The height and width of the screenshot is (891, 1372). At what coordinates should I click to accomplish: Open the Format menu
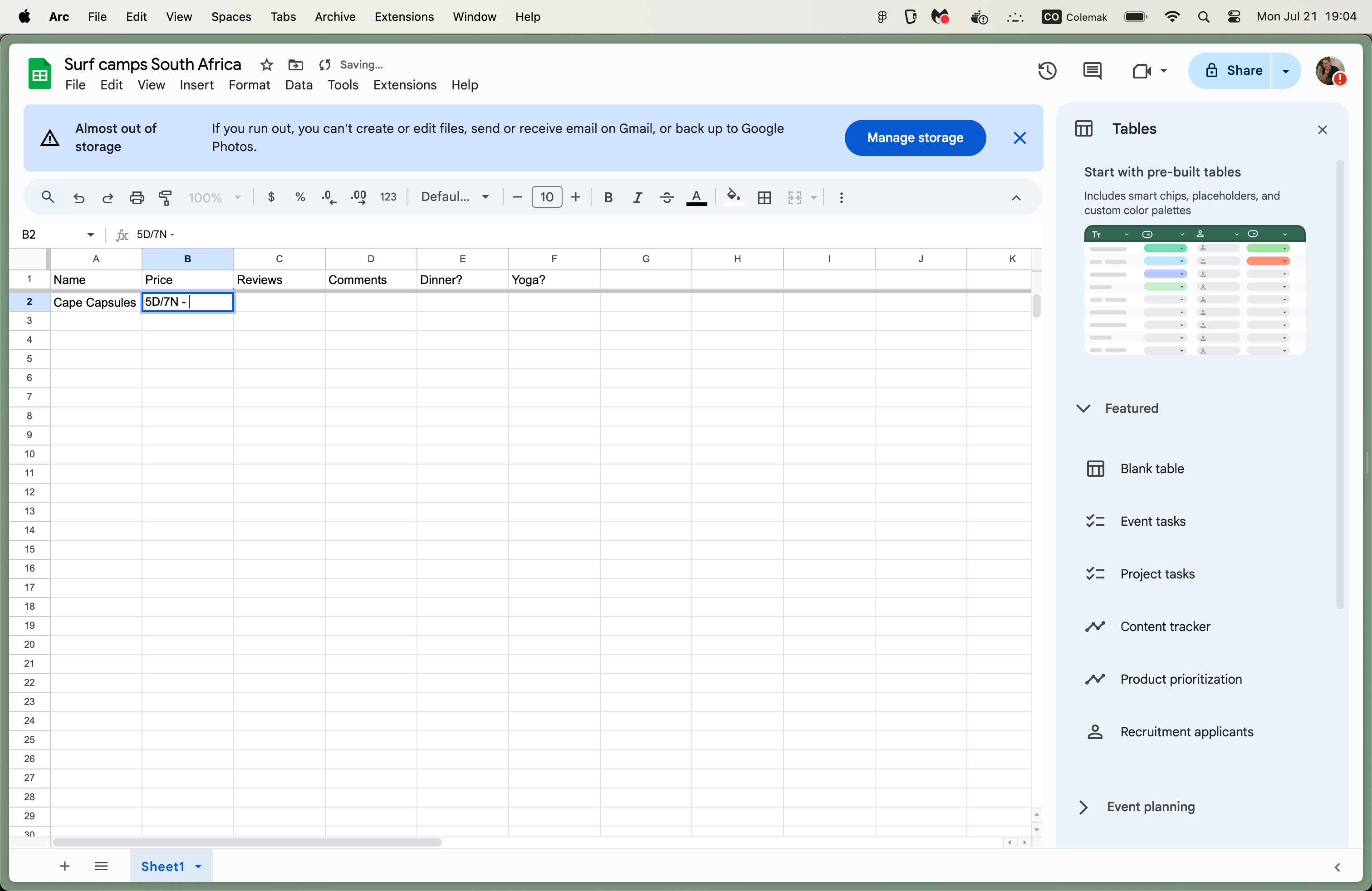pyautogui.click(x=249, y=85)
